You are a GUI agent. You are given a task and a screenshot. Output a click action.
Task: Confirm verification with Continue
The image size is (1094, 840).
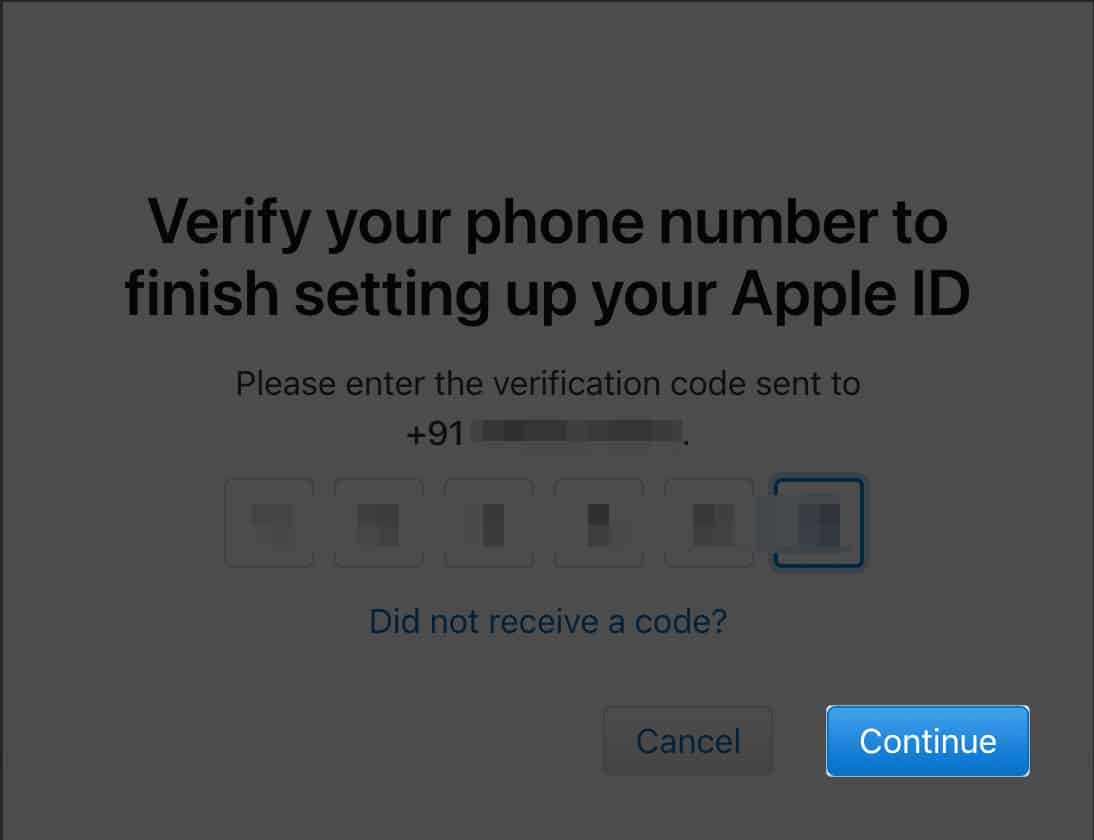coord(927,741)
